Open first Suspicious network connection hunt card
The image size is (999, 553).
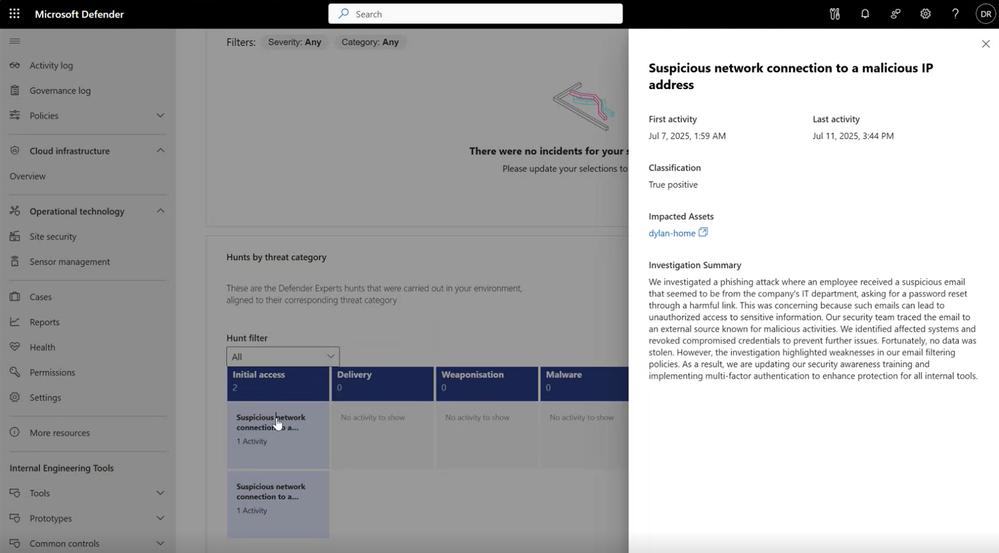tap(278, 435)
